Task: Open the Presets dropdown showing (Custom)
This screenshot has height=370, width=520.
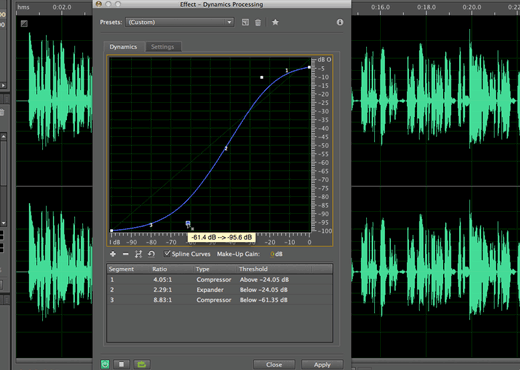Action: click(x=180, y=22)
